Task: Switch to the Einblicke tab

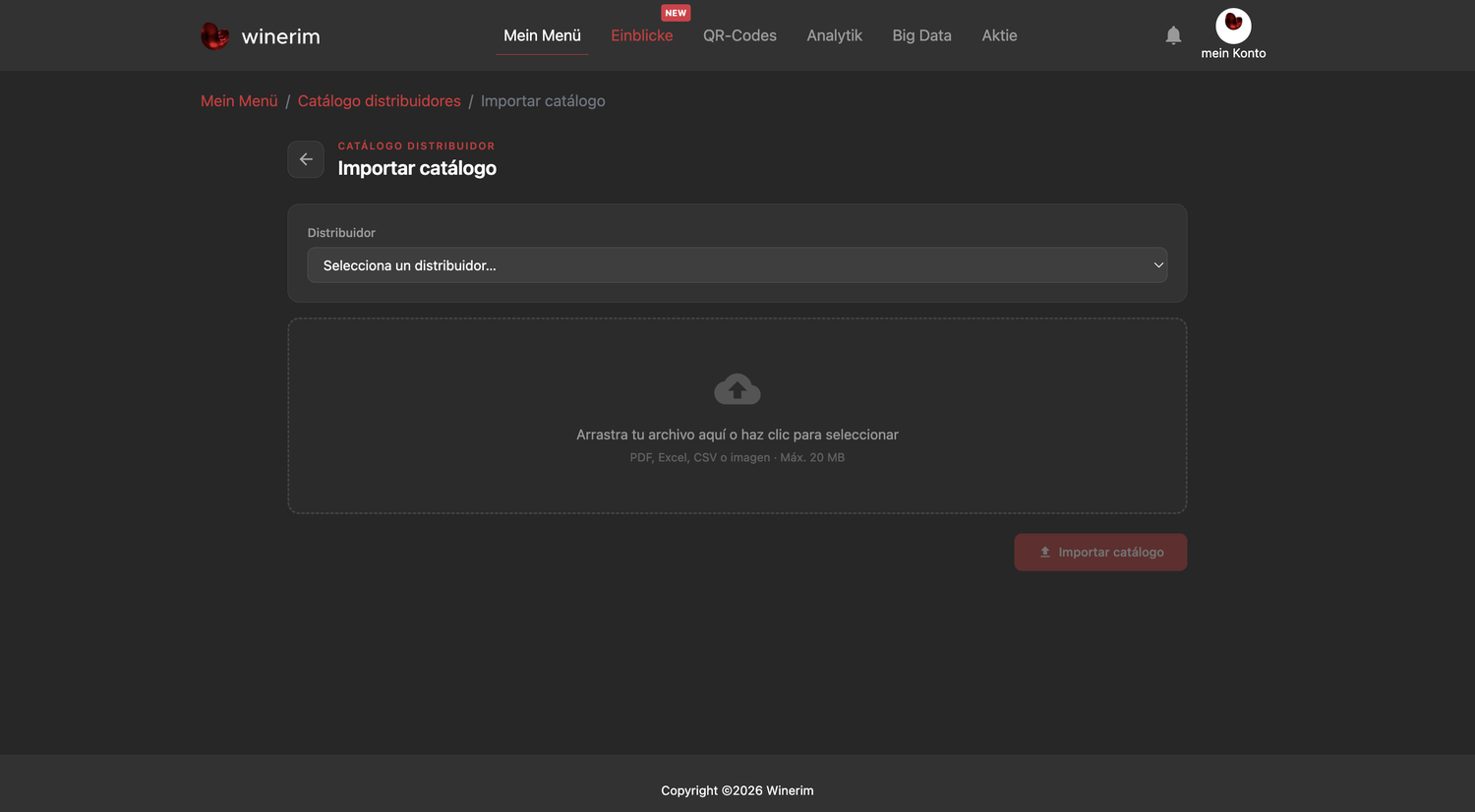Action: click(642, 35)
